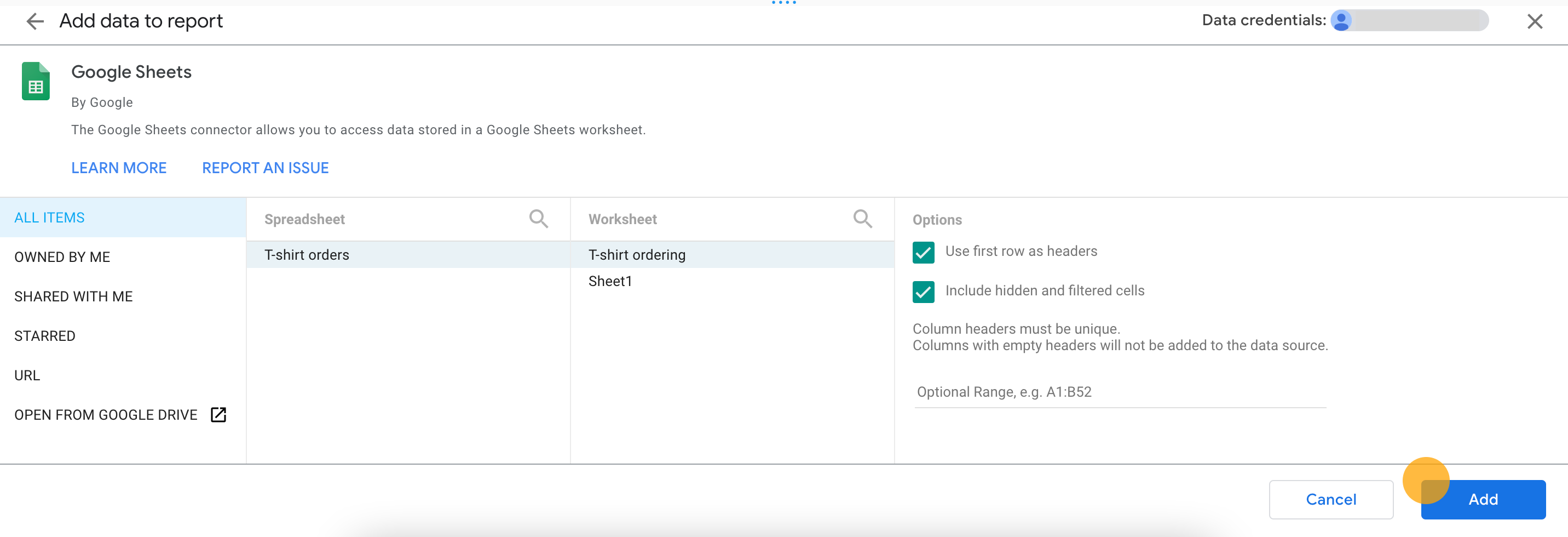
Task: Click the Add data to report title
Action: pyautogui.click(x=141, y=21)
